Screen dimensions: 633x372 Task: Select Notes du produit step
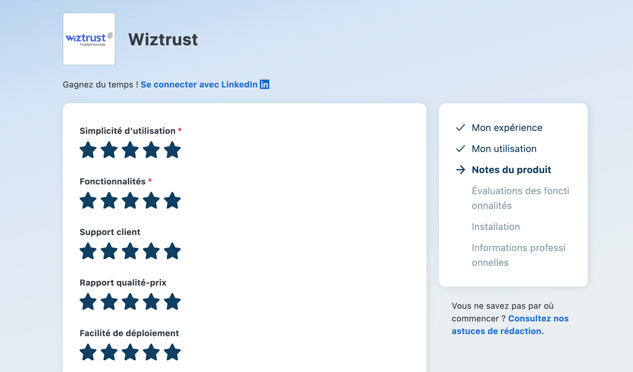(x=511, y=170)
